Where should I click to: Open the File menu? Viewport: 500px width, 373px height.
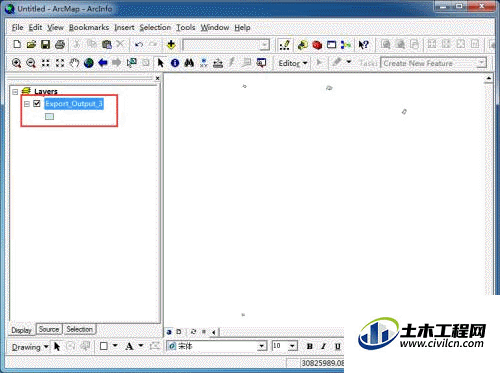[17, 28]
